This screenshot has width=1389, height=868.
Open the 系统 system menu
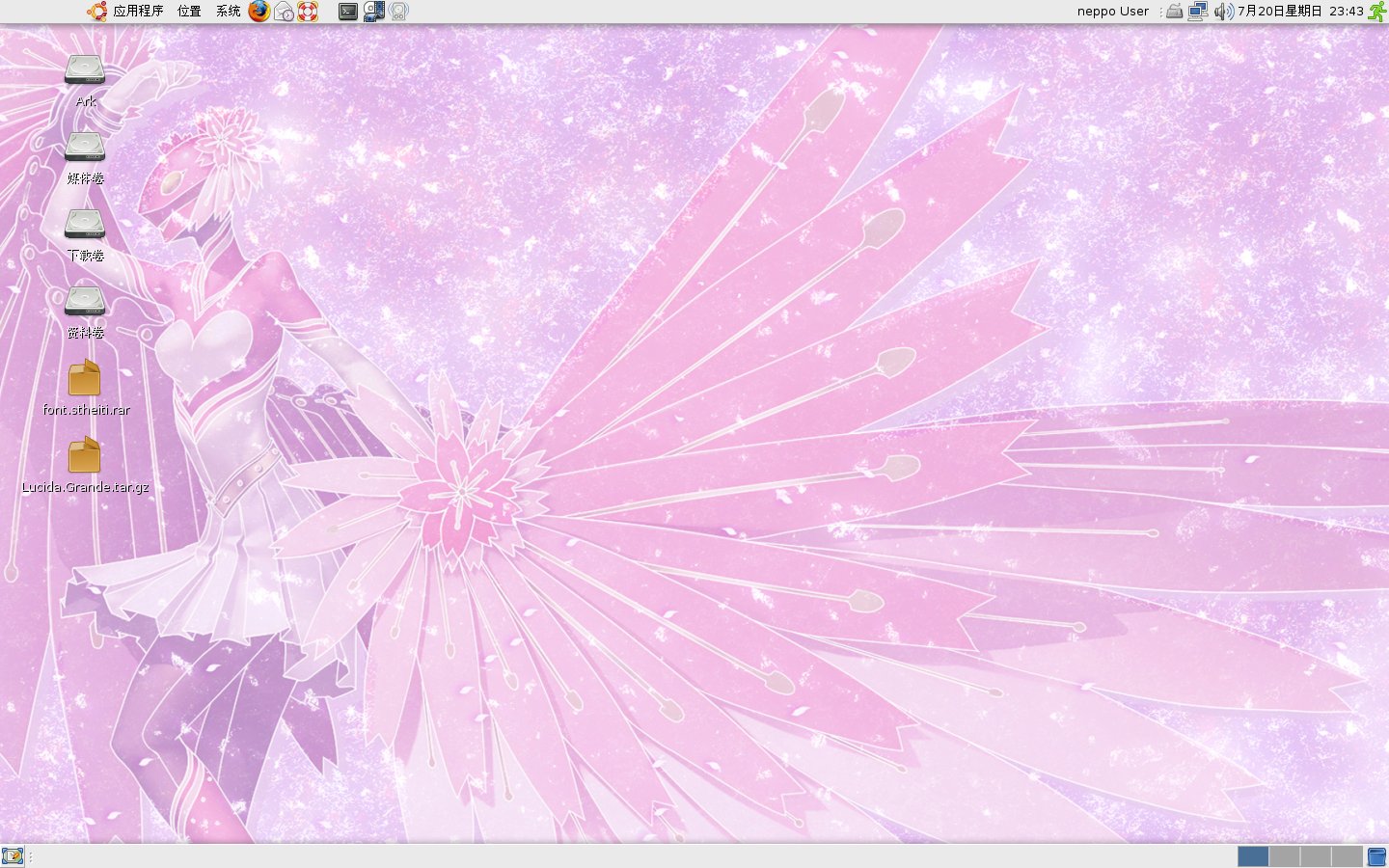click(229, 12)
